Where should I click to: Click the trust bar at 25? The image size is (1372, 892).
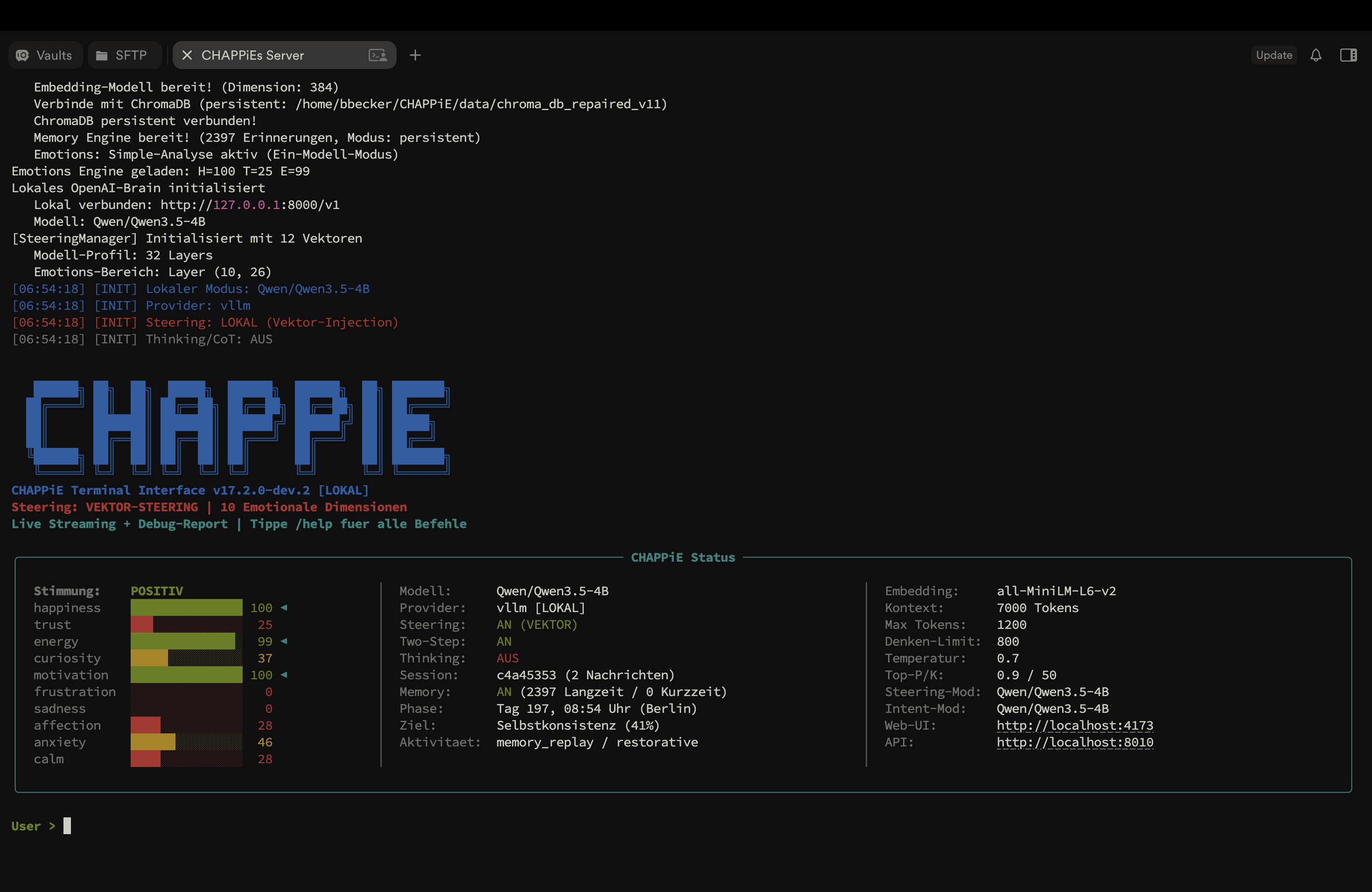click(x=186, y=625)
